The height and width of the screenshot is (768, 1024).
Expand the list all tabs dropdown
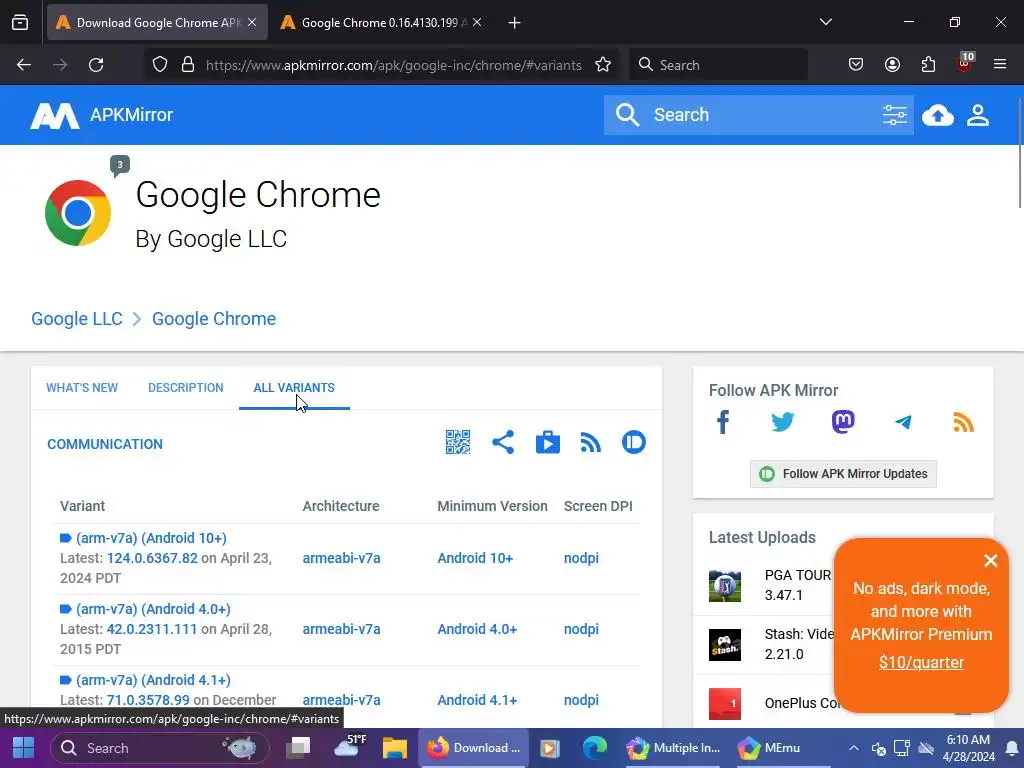point(825,22)
